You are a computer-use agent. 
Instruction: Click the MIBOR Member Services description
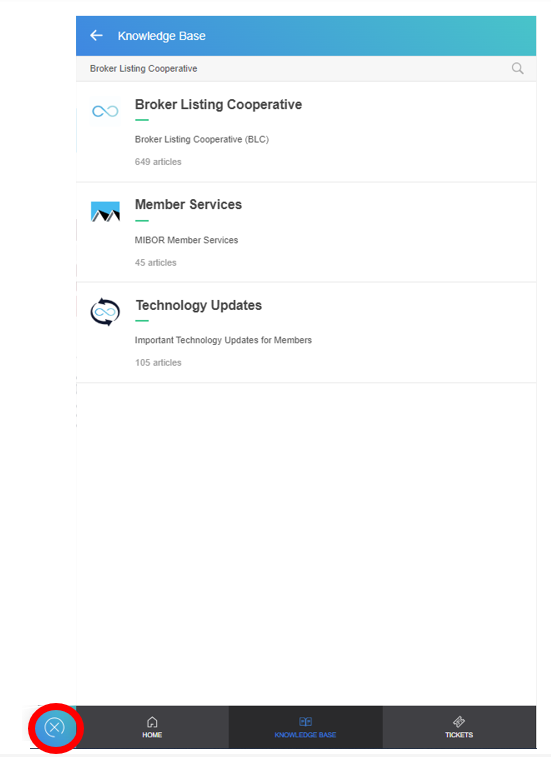pos(186,240)
